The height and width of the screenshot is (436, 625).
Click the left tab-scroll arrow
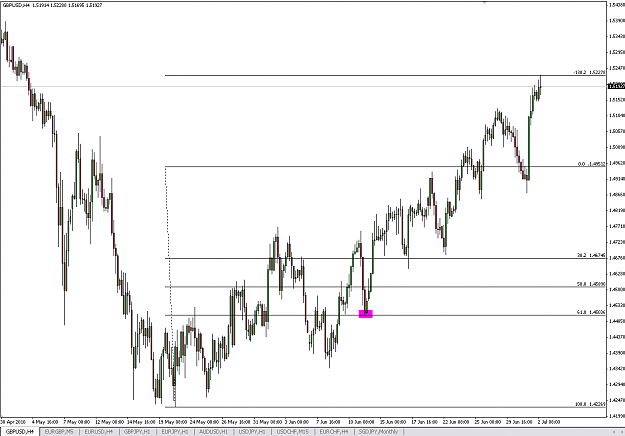coord(614,432)
